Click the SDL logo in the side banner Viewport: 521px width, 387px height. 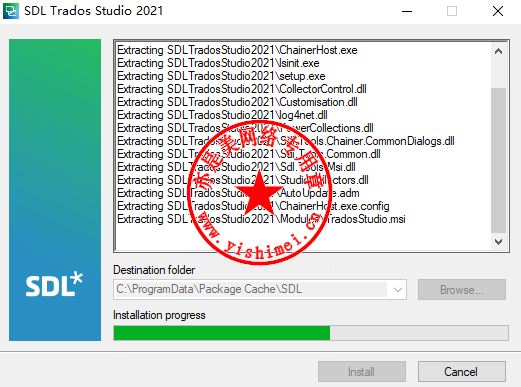pos(54,284)
